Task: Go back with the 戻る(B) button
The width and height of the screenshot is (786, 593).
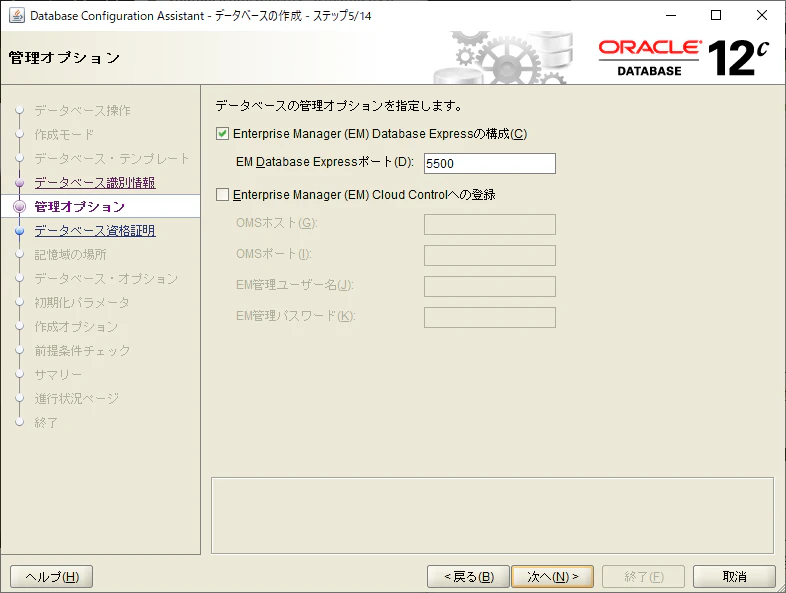Action: click(468, 576)
